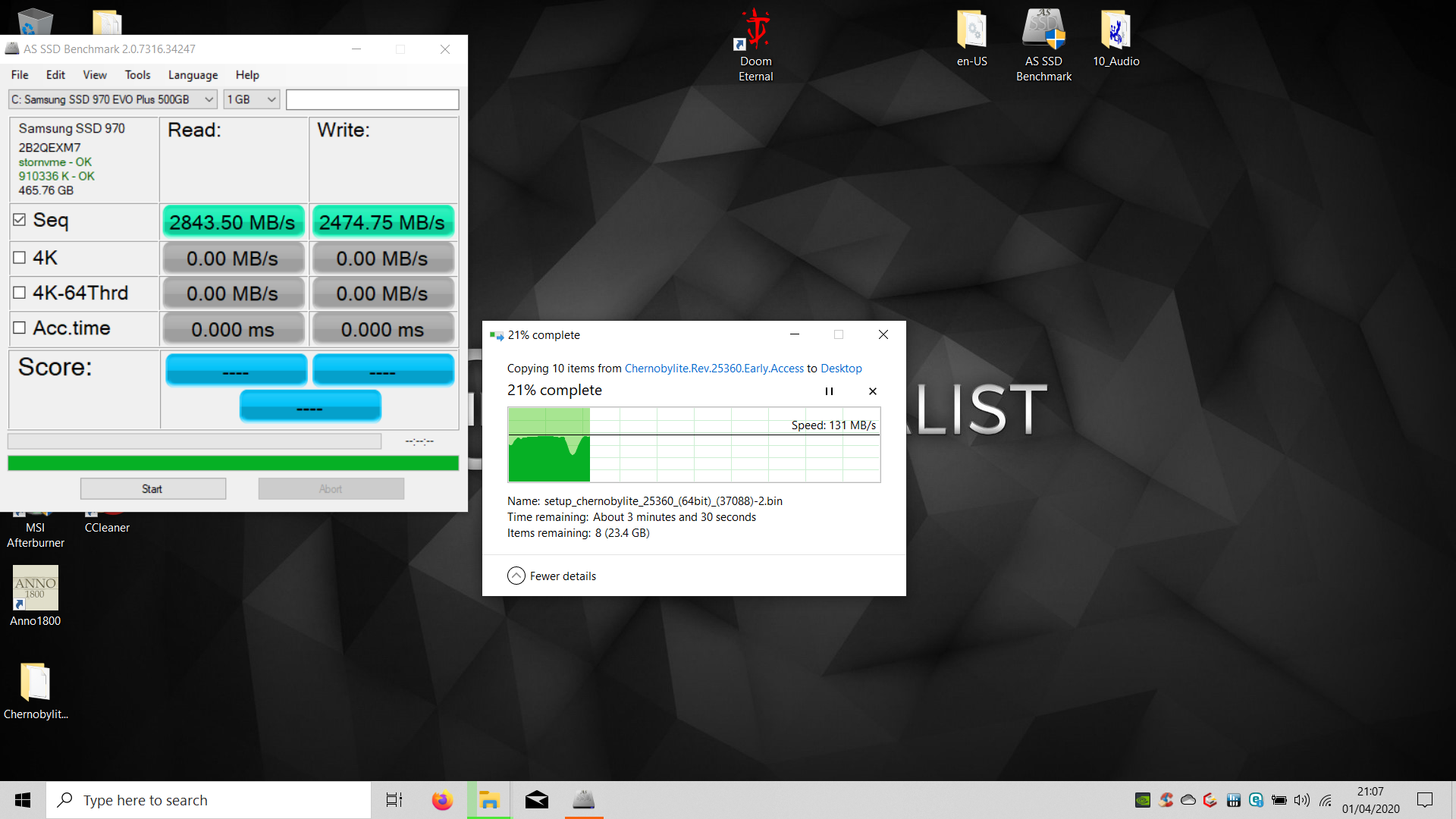Screen dimensions: 1456x819
Task: Open the Action Center notifications
Action: pos(1425,800)
